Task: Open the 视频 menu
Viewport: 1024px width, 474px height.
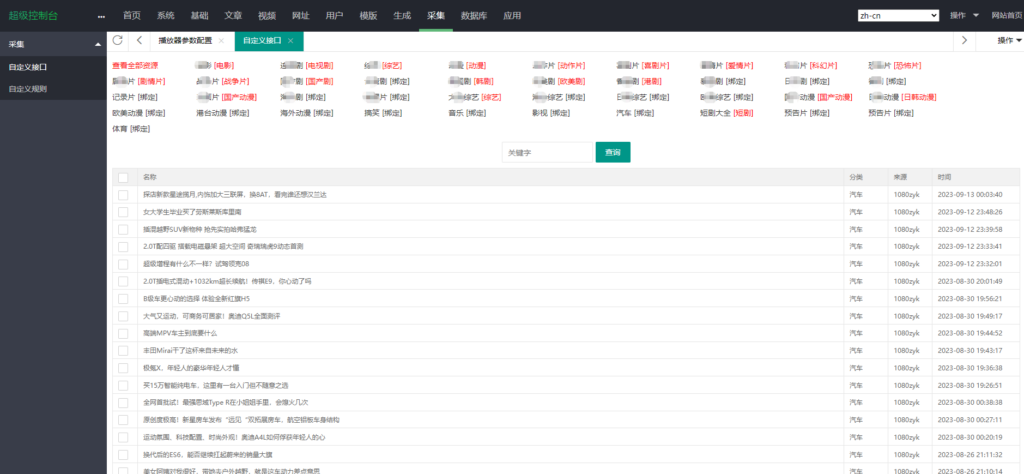Action: coord(267,16)
